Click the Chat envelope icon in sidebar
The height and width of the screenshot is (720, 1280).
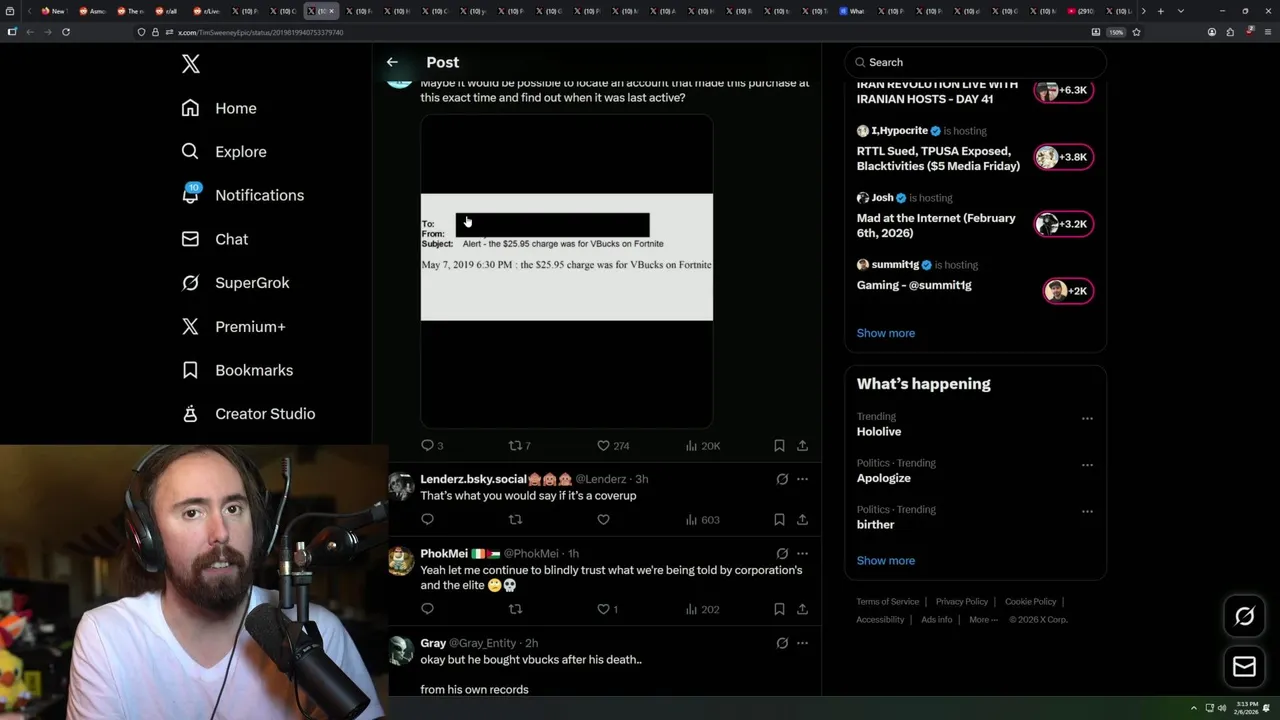pos(190,239)
